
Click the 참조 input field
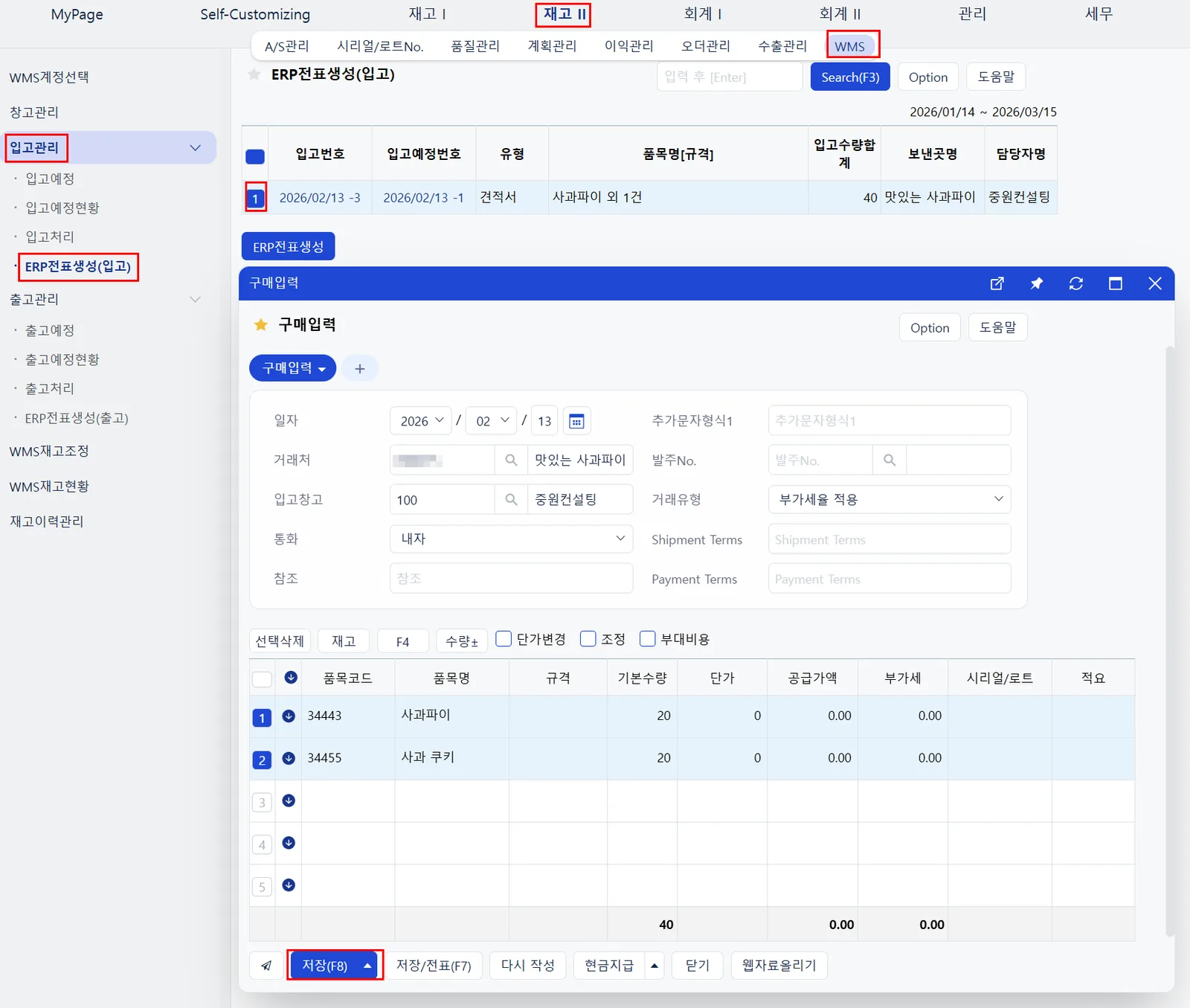pos(512,579)
